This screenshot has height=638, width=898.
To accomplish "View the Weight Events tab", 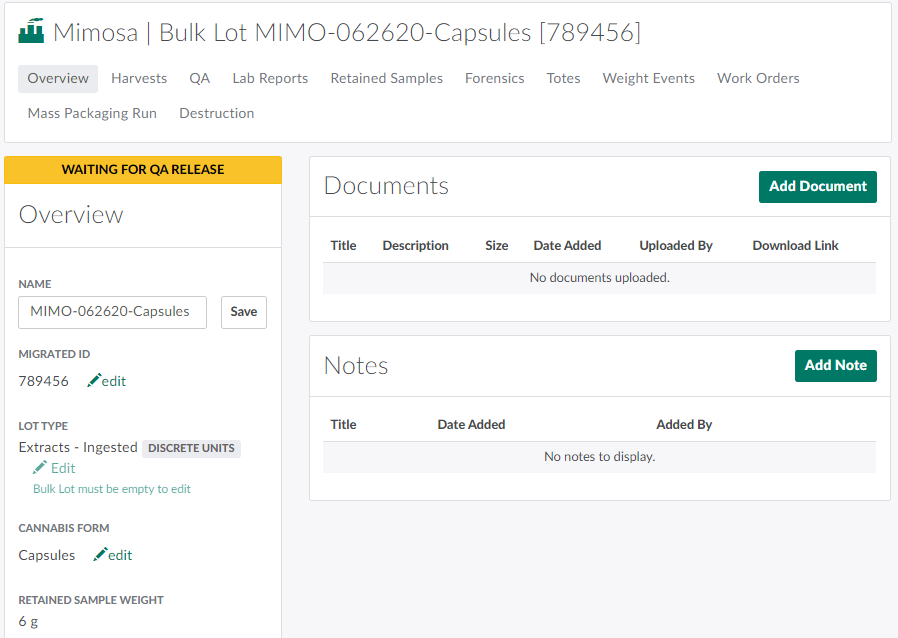I will coord(648,78).
